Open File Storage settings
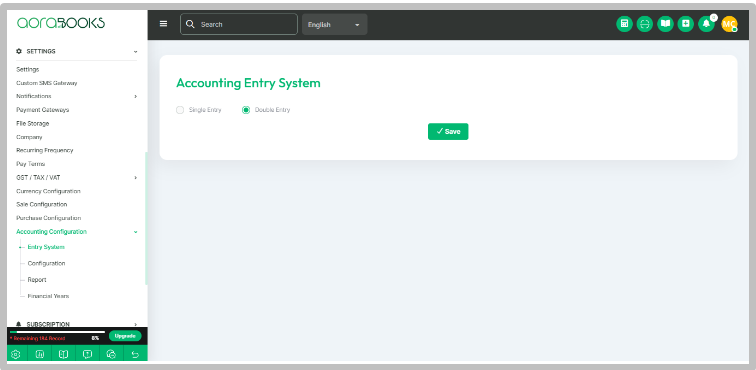Screen dimensions: 756x370 point(33,123)
